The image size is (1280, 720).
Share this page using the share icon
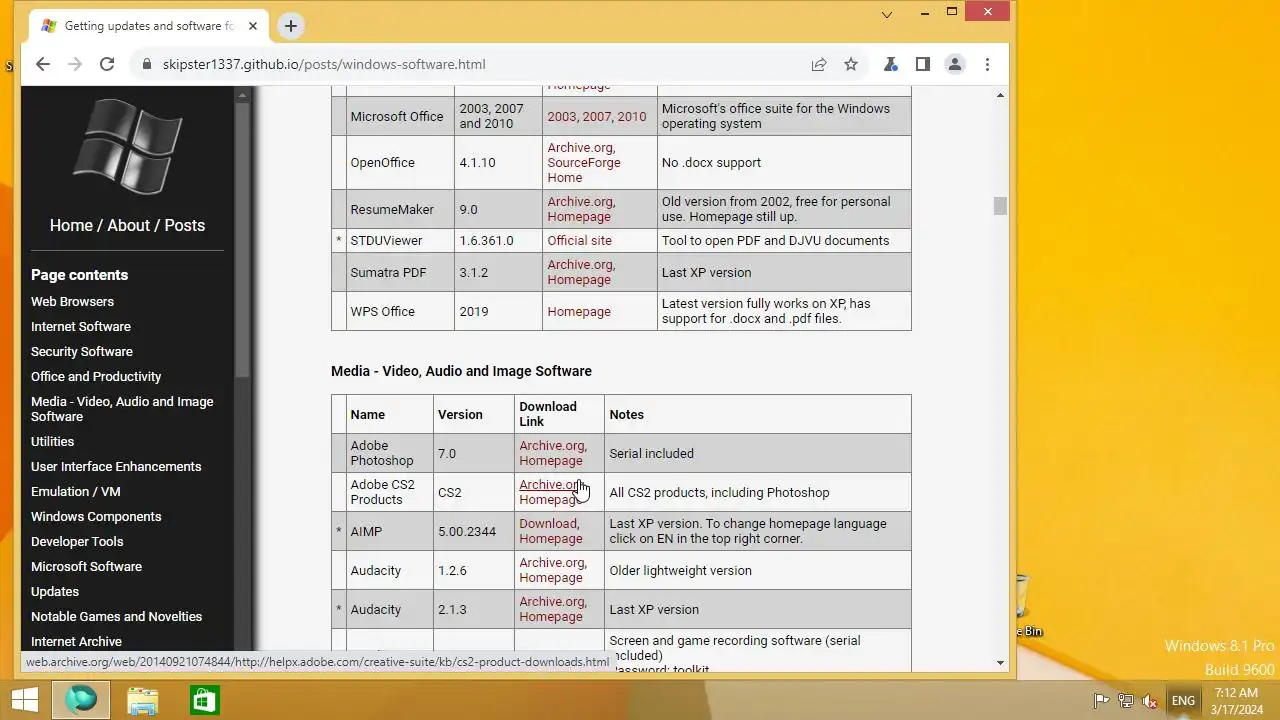pos(819,64)
